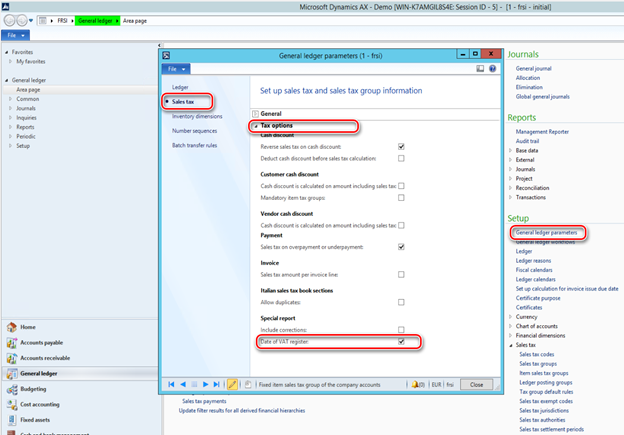Expand the General fast tab

click(x=255, y=114)
